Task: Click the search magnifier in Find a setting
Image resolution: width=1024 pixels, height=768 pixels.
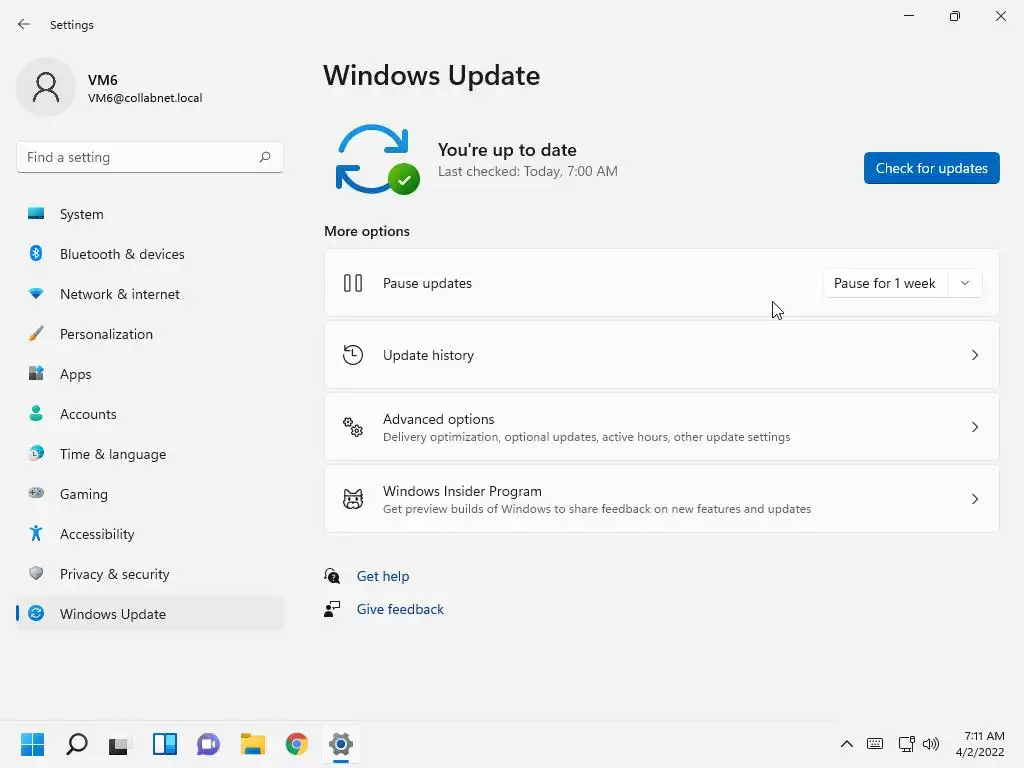Action: (x=264, y=157)
